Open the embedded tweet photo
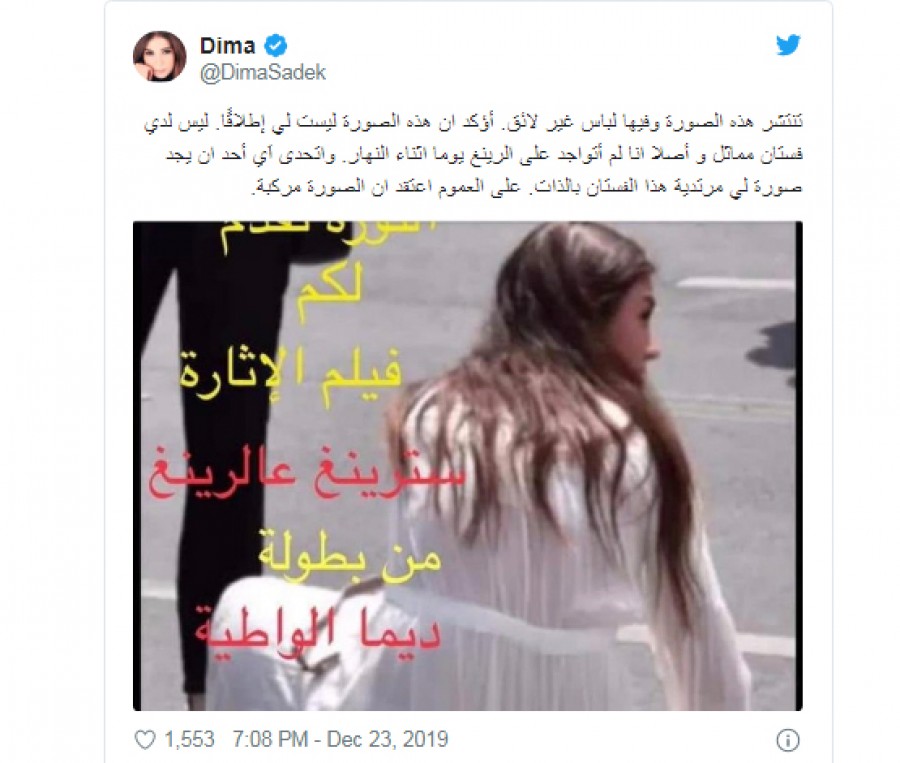 click(x=468, y=466)
